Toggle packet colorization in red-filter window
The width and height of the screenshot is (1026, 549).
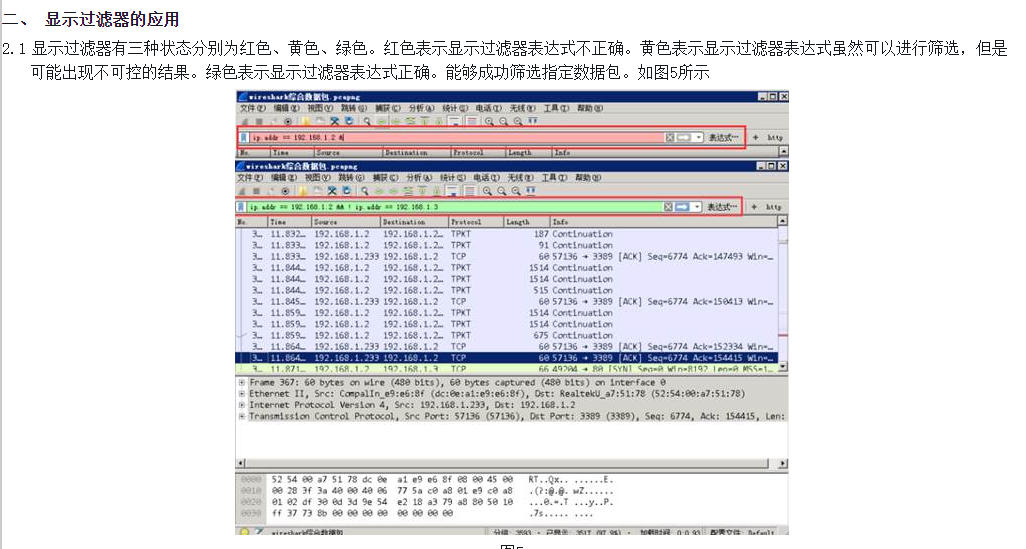(x=472, y=121)
